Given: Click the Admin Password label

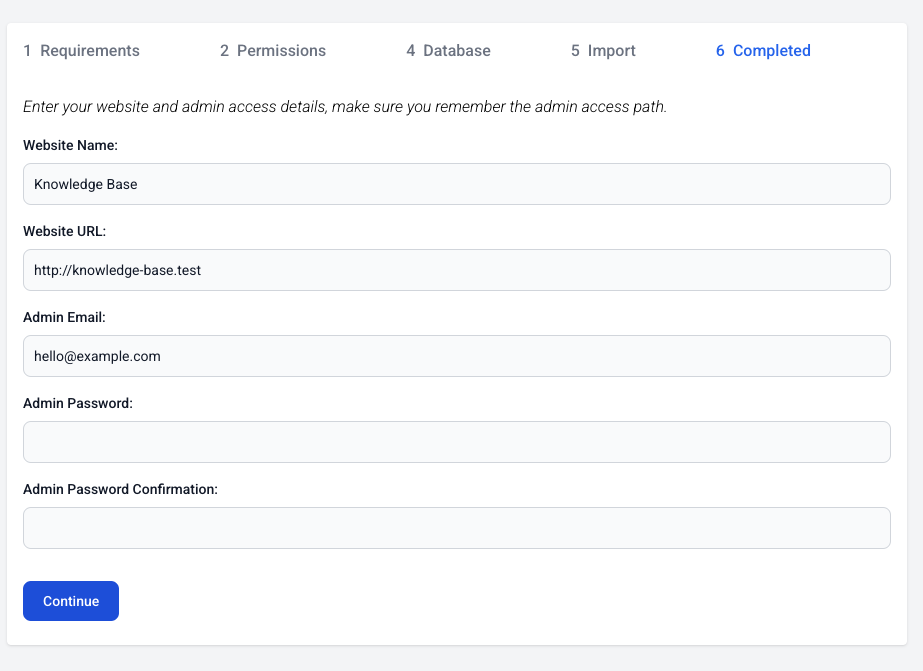Looking at the screenshot, I should 78,403.
